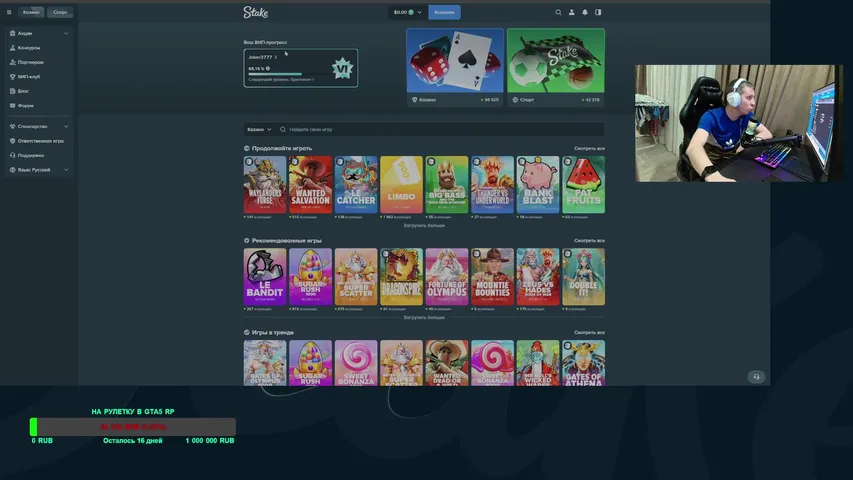This screenshot has height=480, width=853.
Task: Click the streamer webcam overlay
Action: [738, 124]
